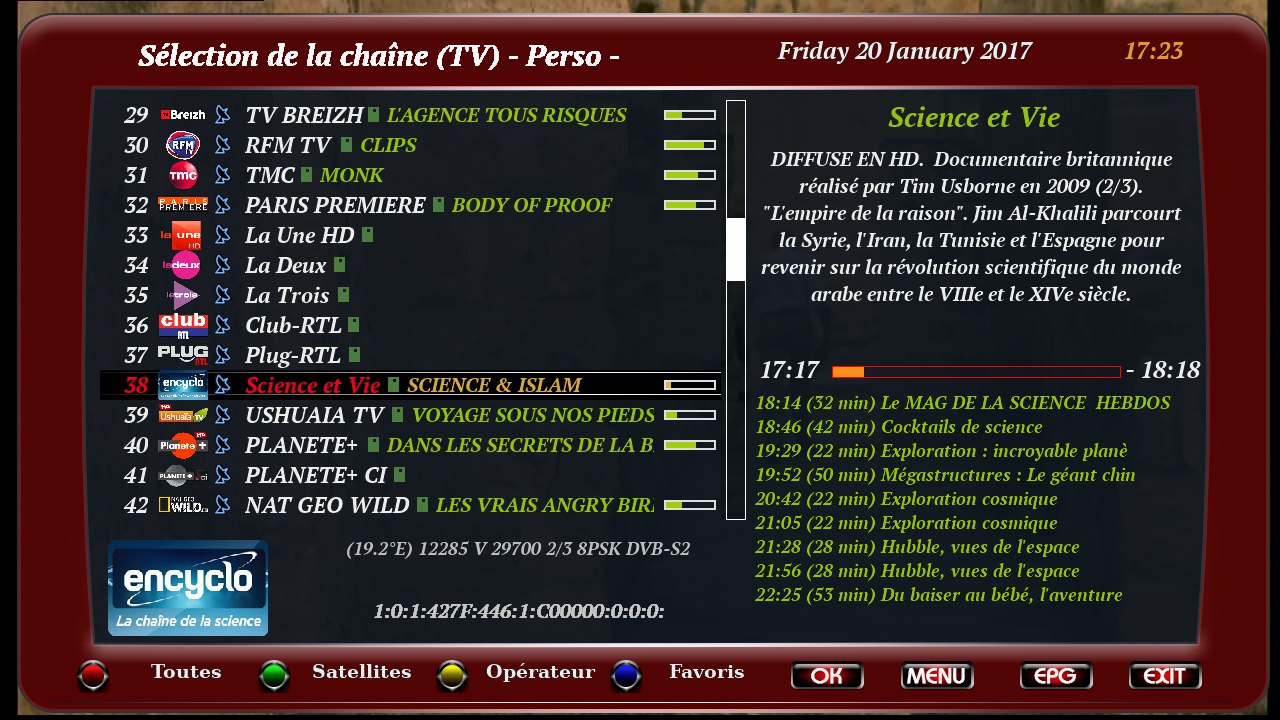Click the Planete+ channel logo in row 40

(x=183, y=445)
